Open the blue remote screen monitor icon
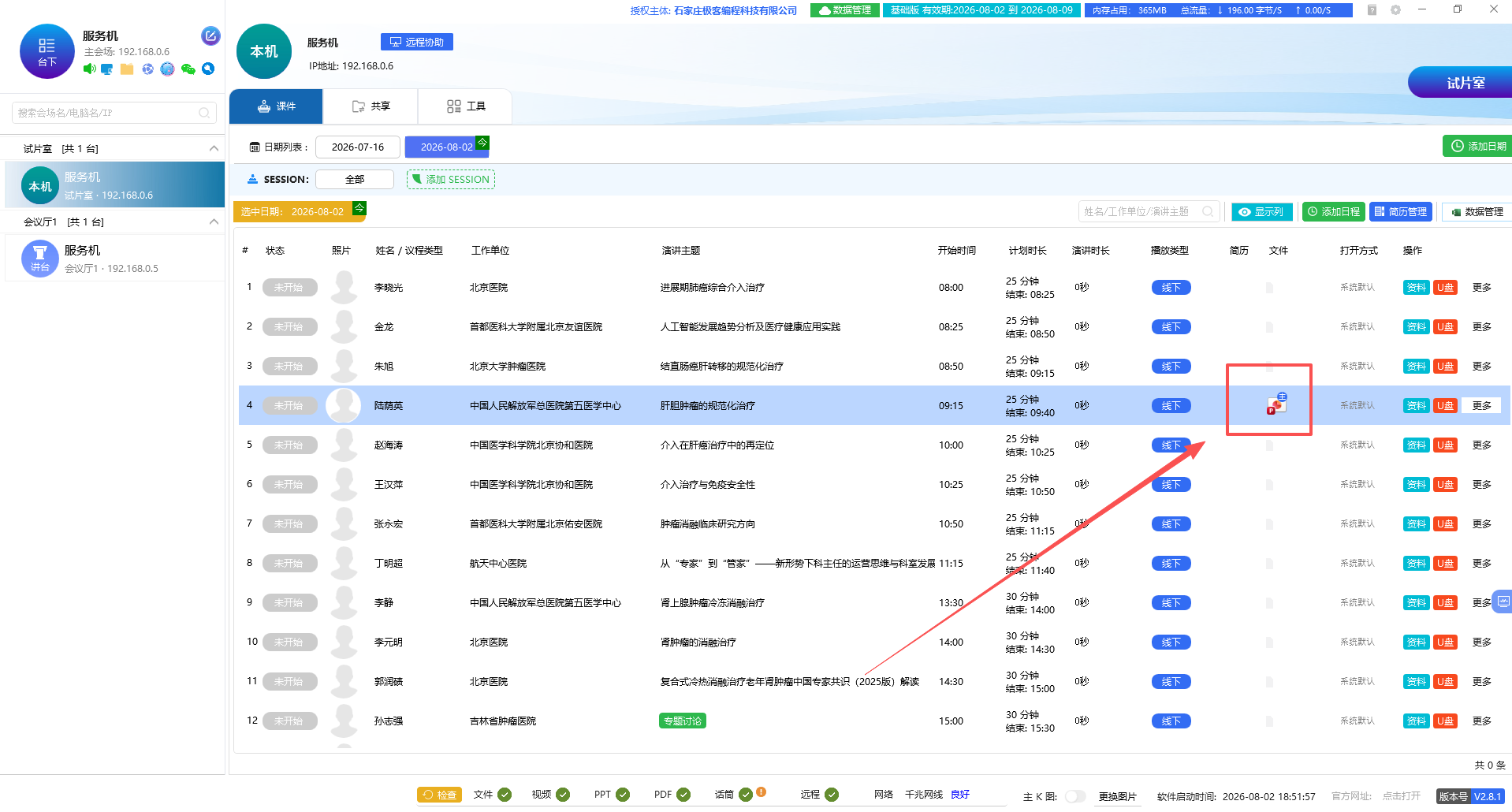 (107, 69)
